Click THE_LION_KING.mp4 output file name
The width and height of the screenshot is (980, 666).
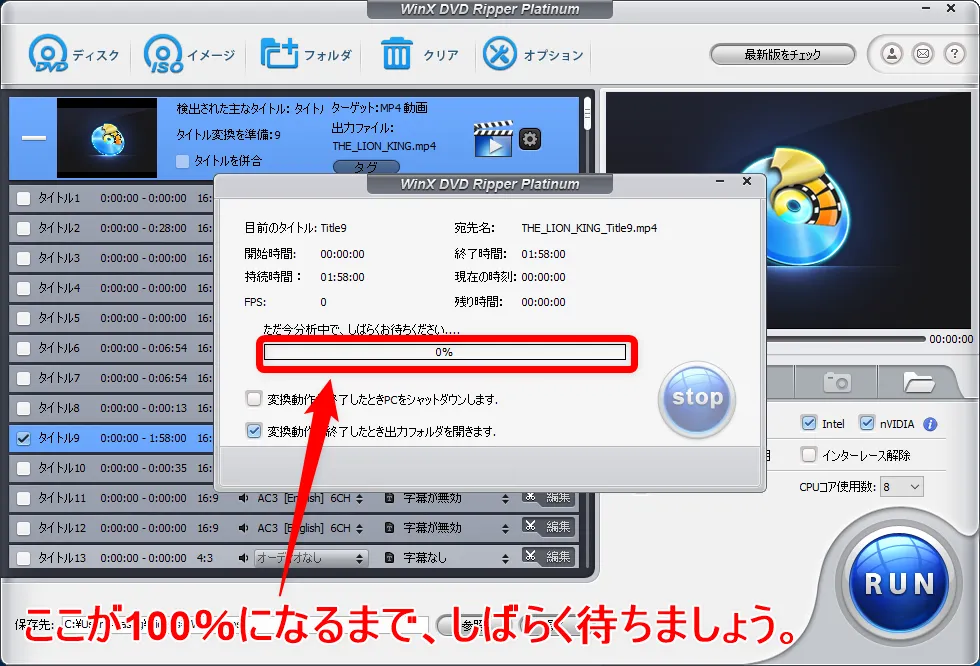384,146
